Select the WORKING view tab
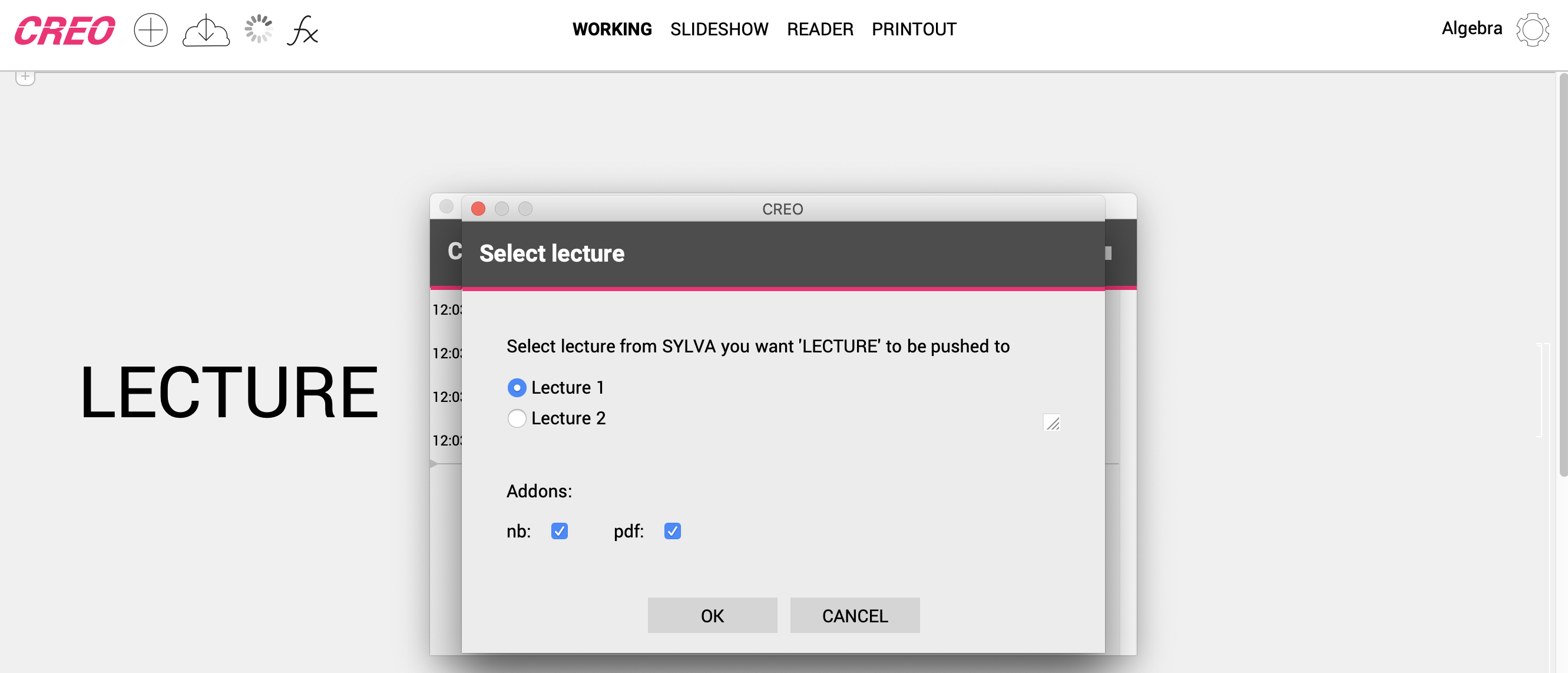This screenshot has width=1568, height=673. click(612, 29)
